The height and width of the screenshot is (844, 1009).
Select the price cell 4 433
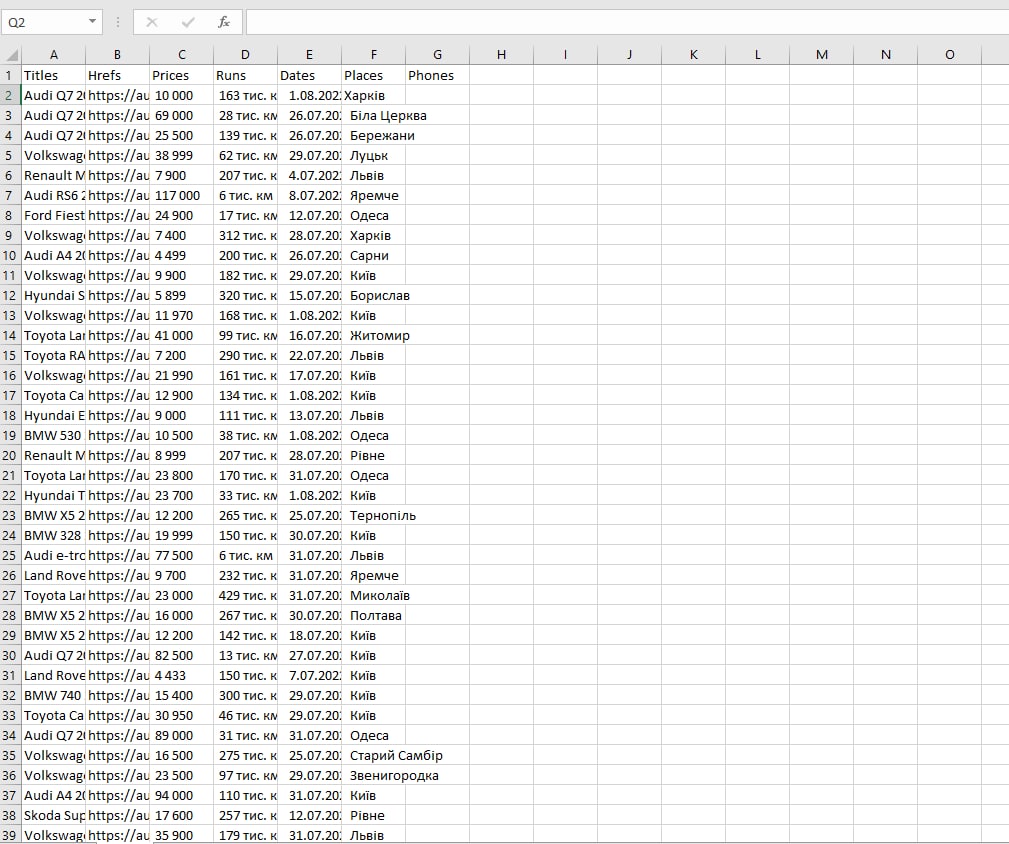click(x=181, y=675)
